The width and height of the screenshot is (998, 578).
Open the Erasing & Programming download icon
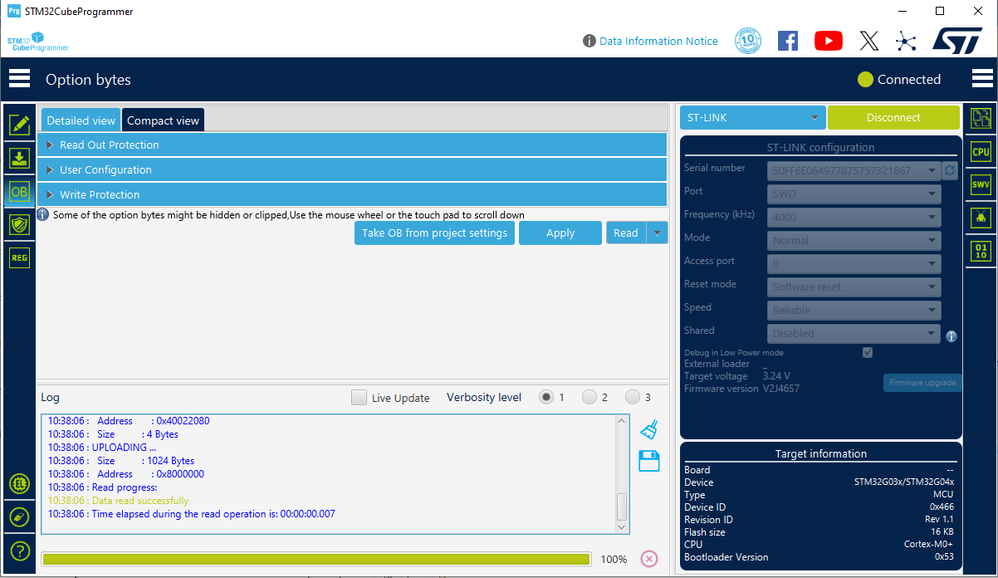tap(19, 158)
